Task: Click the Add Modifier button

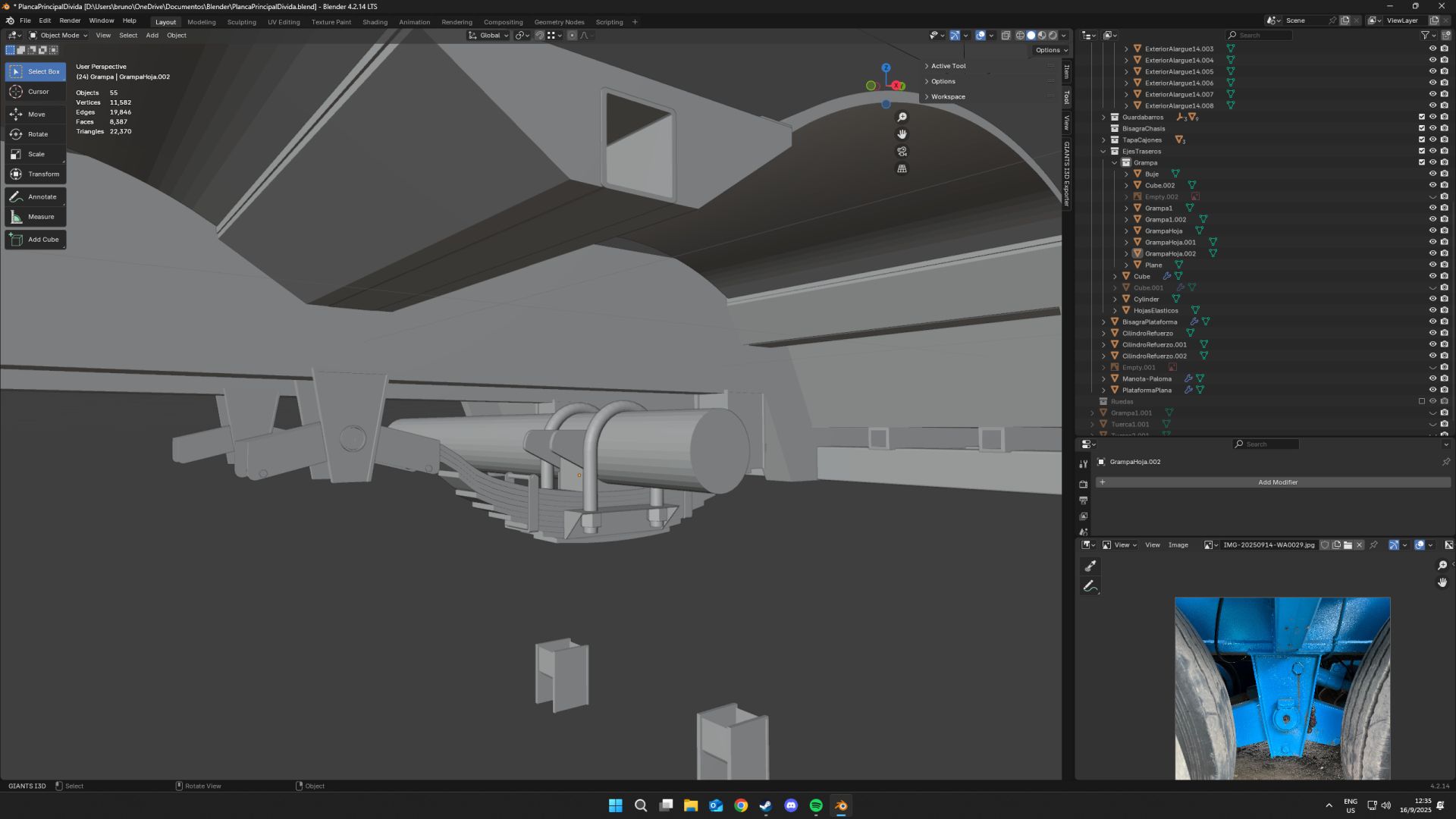Action: (x=1274, y=482)
